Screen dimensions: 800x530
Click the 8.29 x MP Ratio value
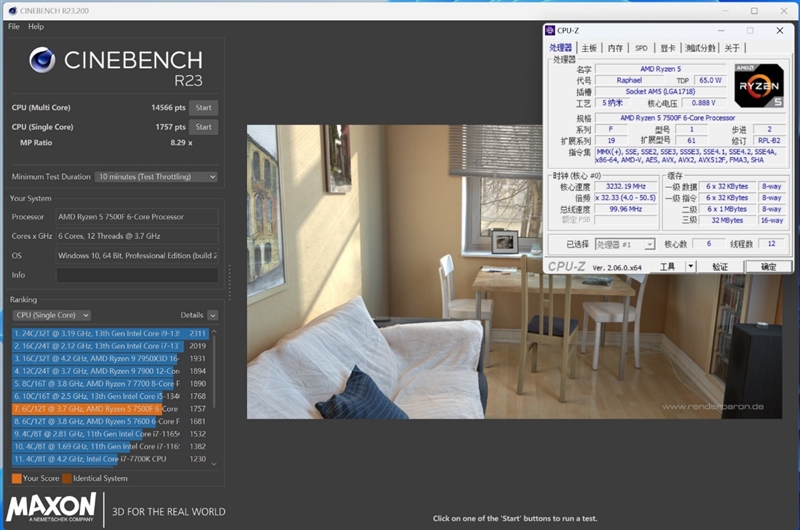(181, 143)
